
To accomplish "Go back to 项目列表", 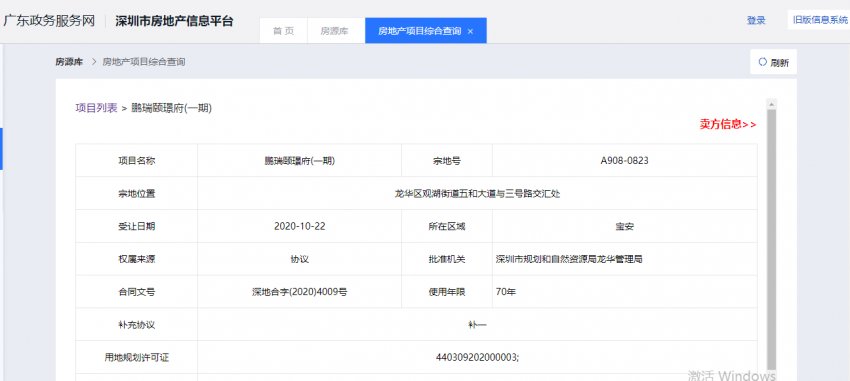I will [x=96, y=108].
